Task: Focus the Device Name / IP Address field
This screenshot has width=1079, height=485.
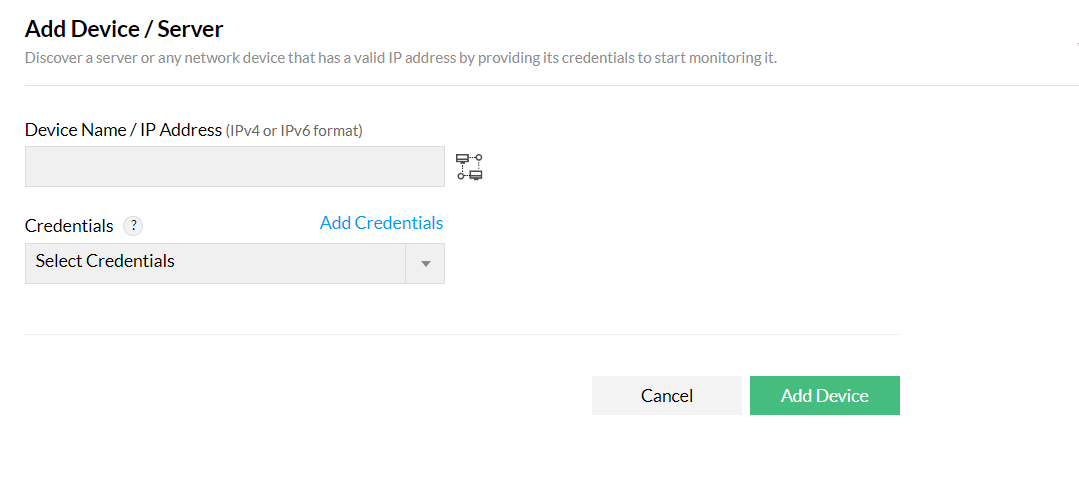Action: click(235, 166)
